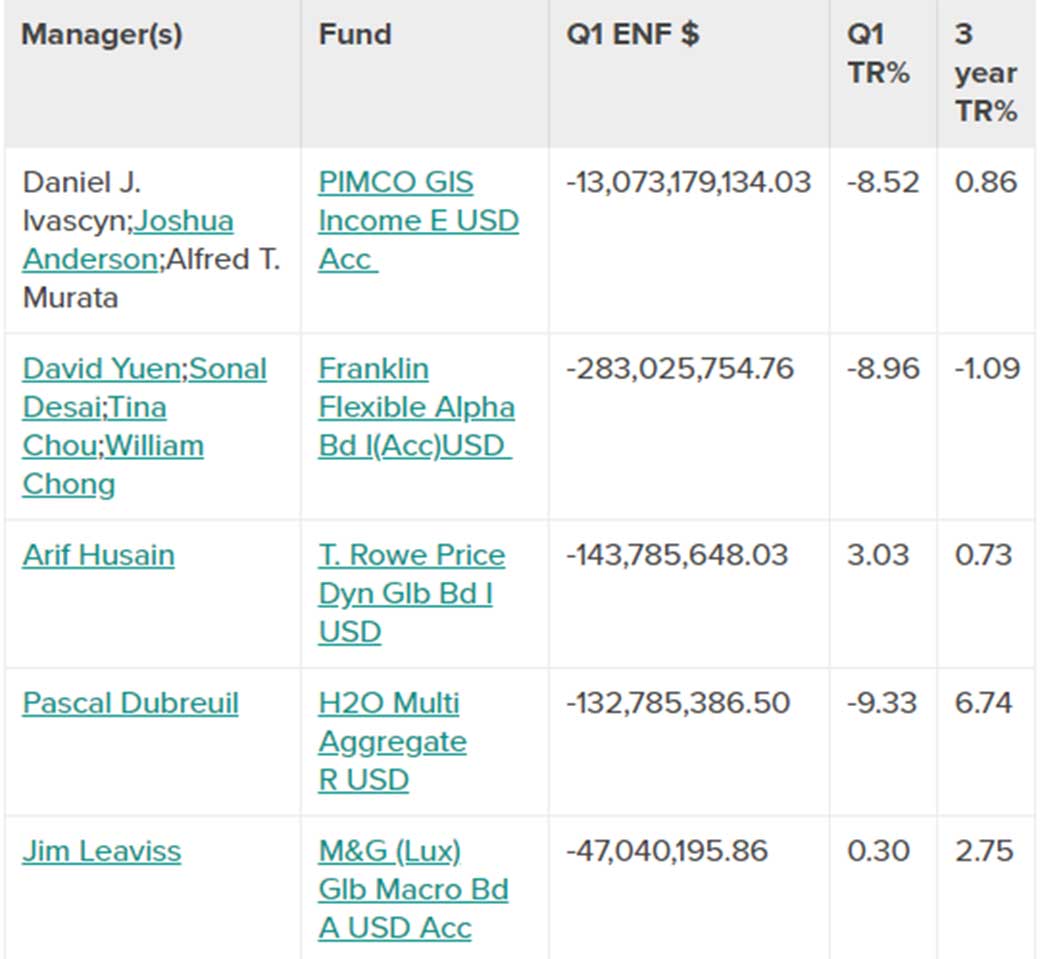Open Sonal Desai manager profile

click(145, 388)
